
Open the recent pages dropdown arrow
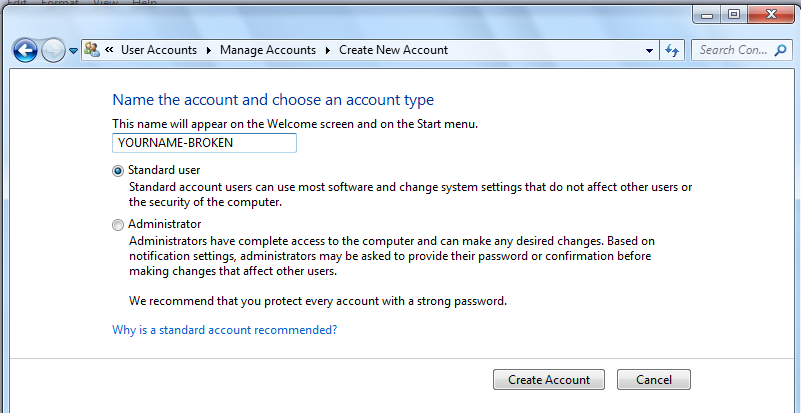[x=73, y=51]
